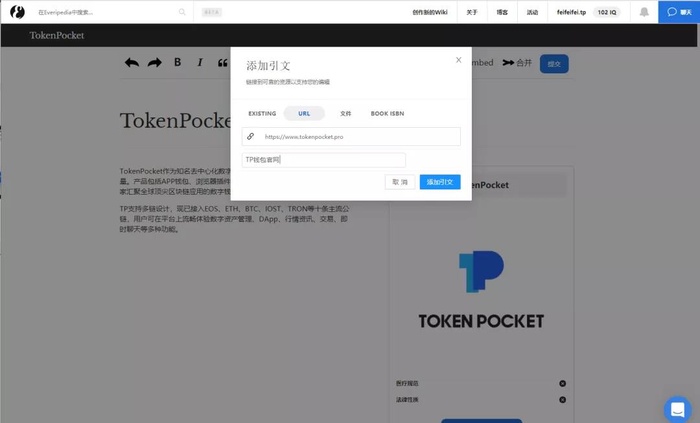Switch to the 文件 tab
Viewport: 700px width, 423px height.
tap(346, 113)
